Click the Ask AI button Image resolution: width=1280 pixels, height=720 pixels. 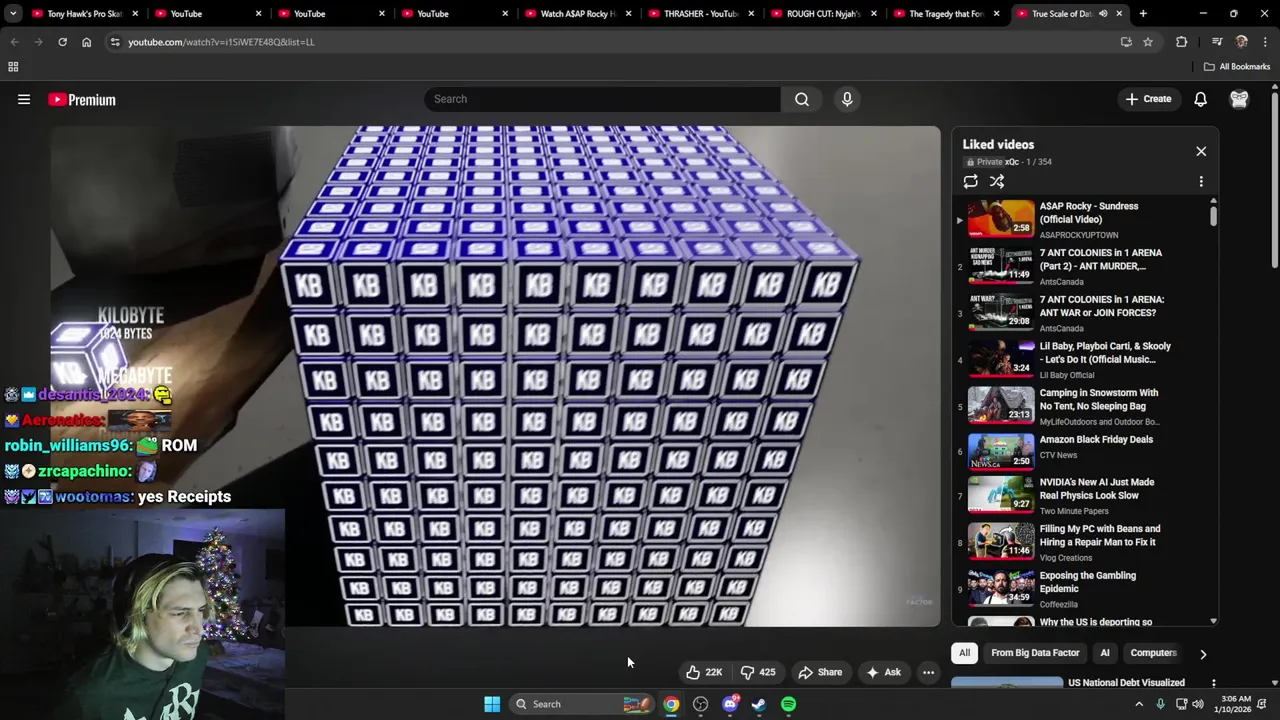[x=883, y=672]
